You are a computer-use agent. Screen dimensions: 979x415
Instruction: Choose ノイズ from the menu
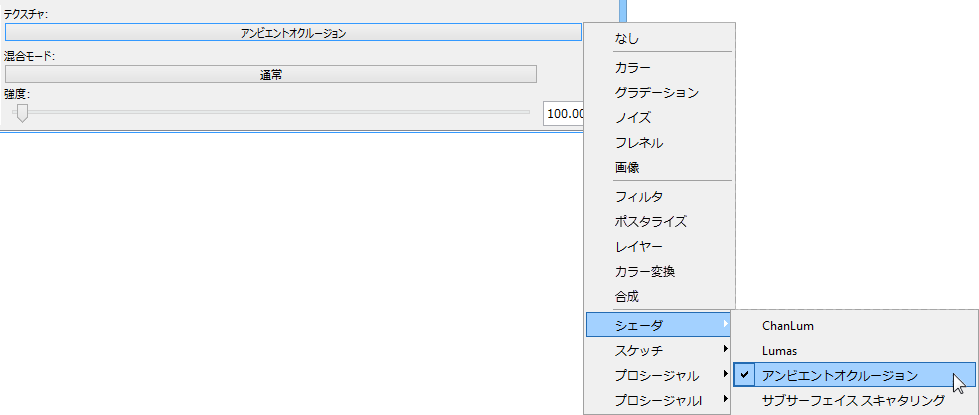(659, 117)
